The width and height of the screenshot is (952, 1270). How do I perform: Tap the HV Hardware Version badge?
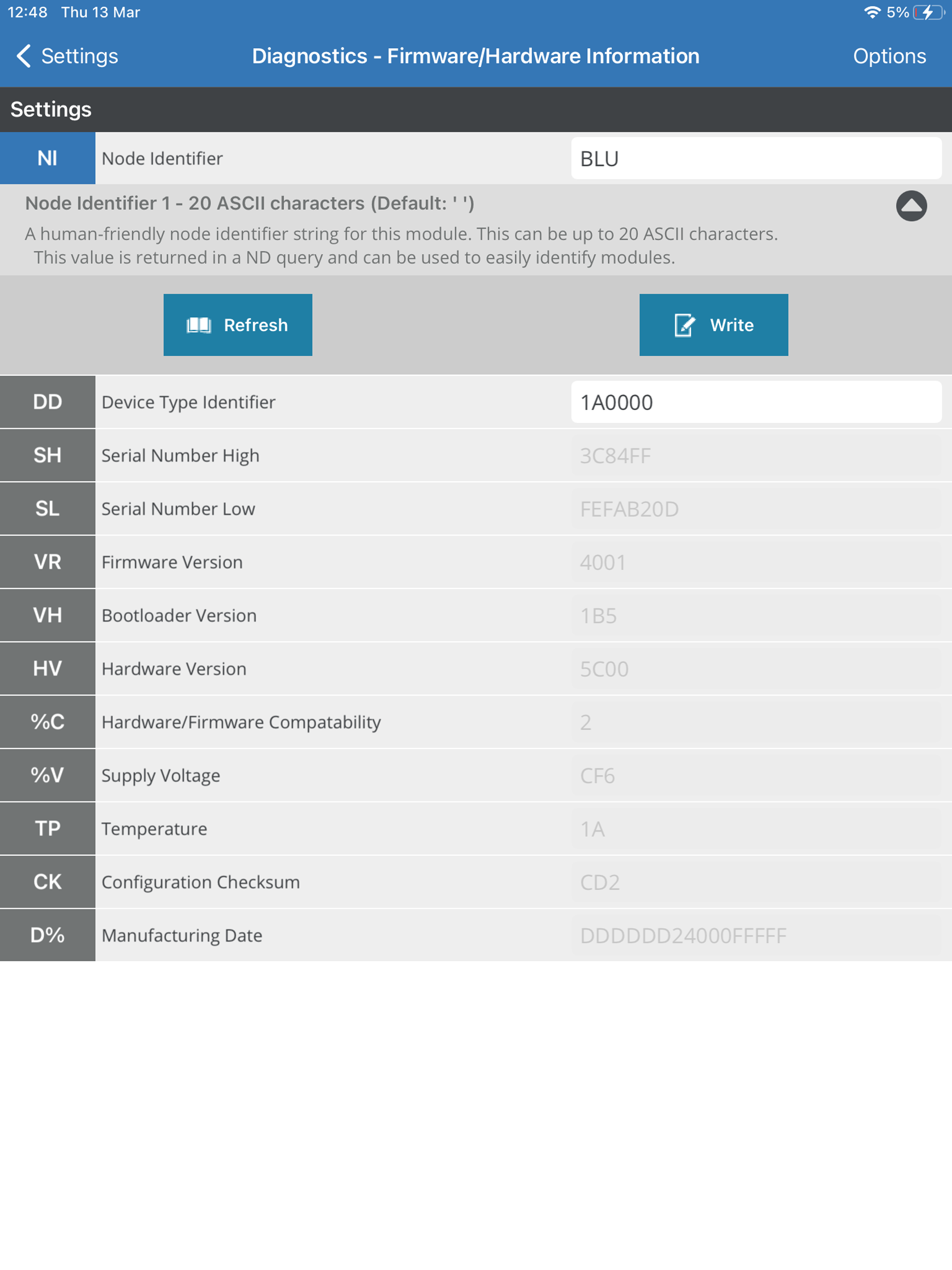[48, 669]
